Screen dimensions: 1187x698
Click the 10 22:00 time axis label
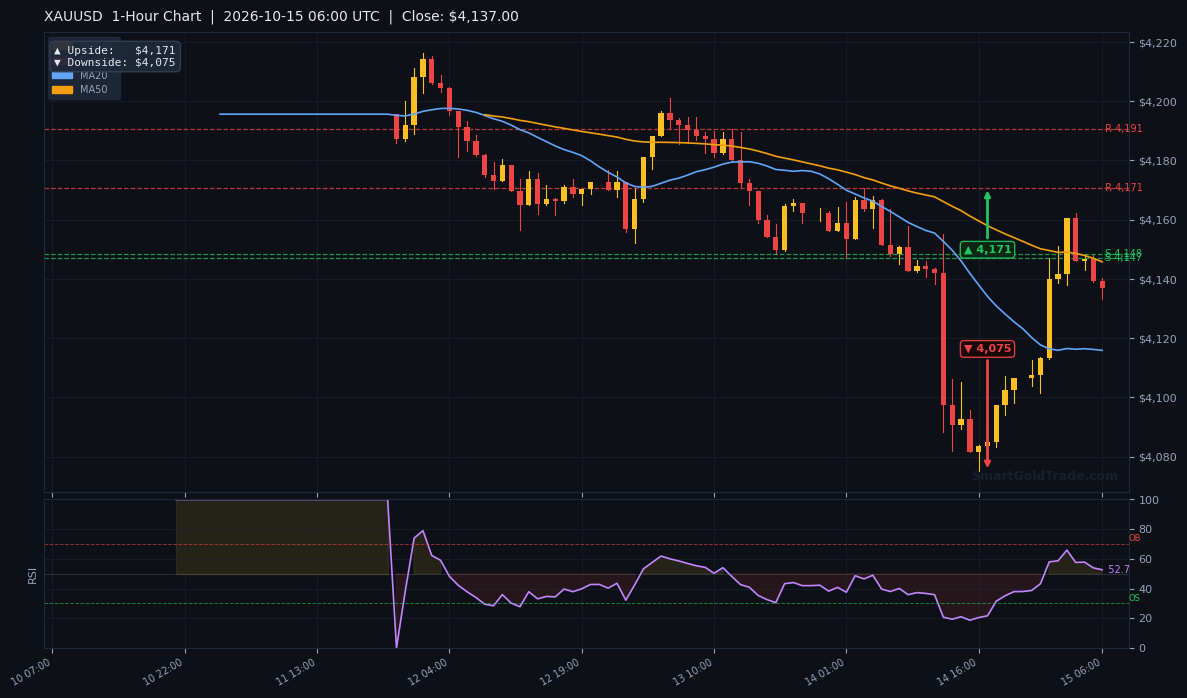pyautogui.click(x=164, y=672)
